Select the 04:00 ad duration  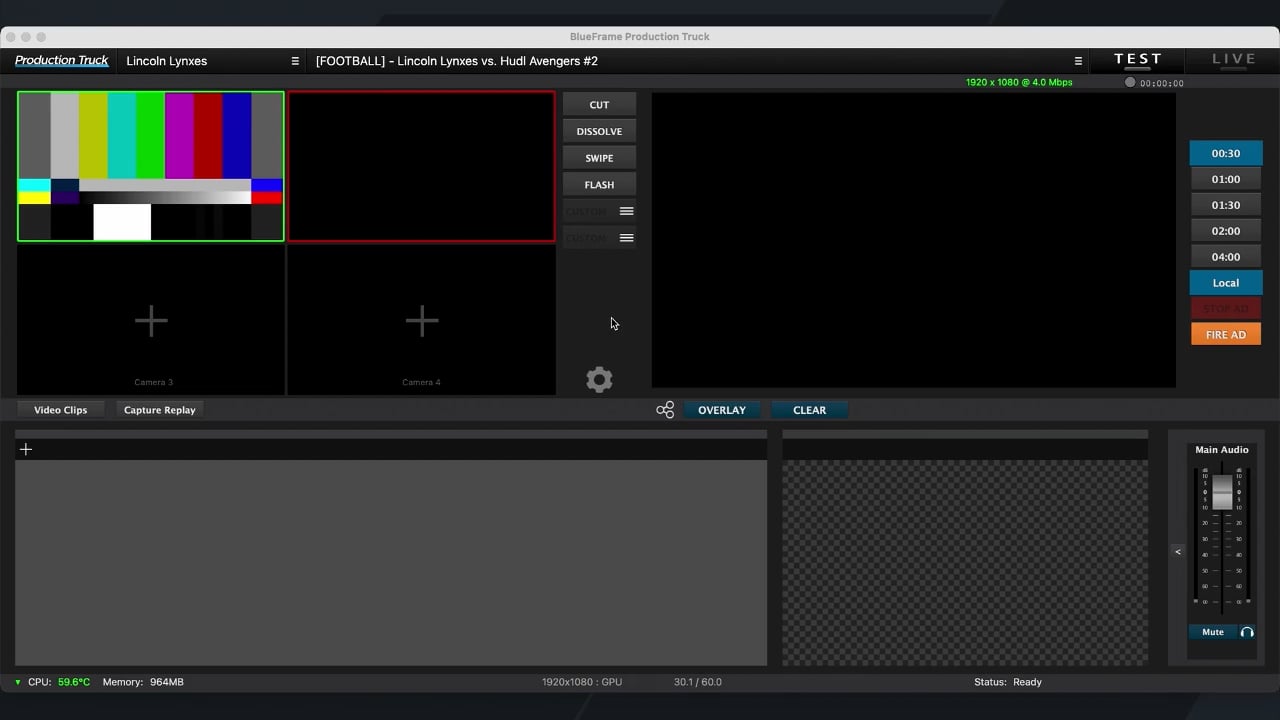(x=1226, y=257)
